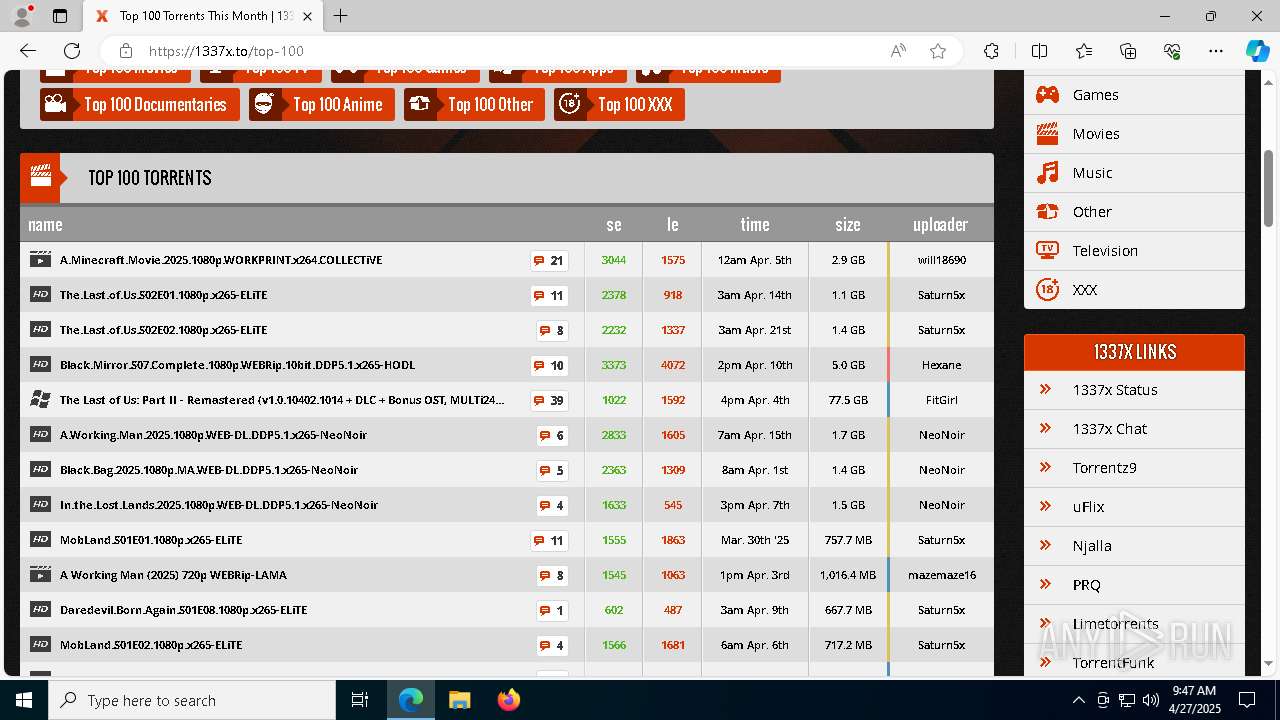Open the 1337x Chat link
This screenshot has height=720, width=1280.
(1110, 429)
